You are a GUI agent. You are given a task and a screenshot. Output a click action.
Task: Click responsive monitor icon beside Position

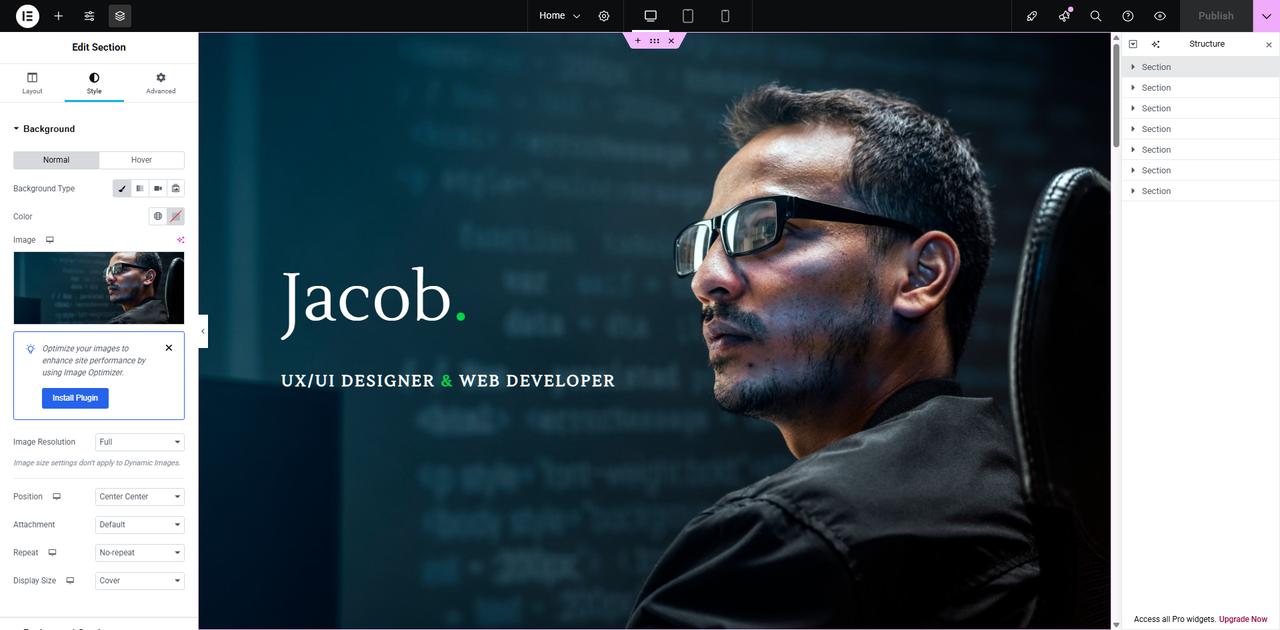pos(57,496)
